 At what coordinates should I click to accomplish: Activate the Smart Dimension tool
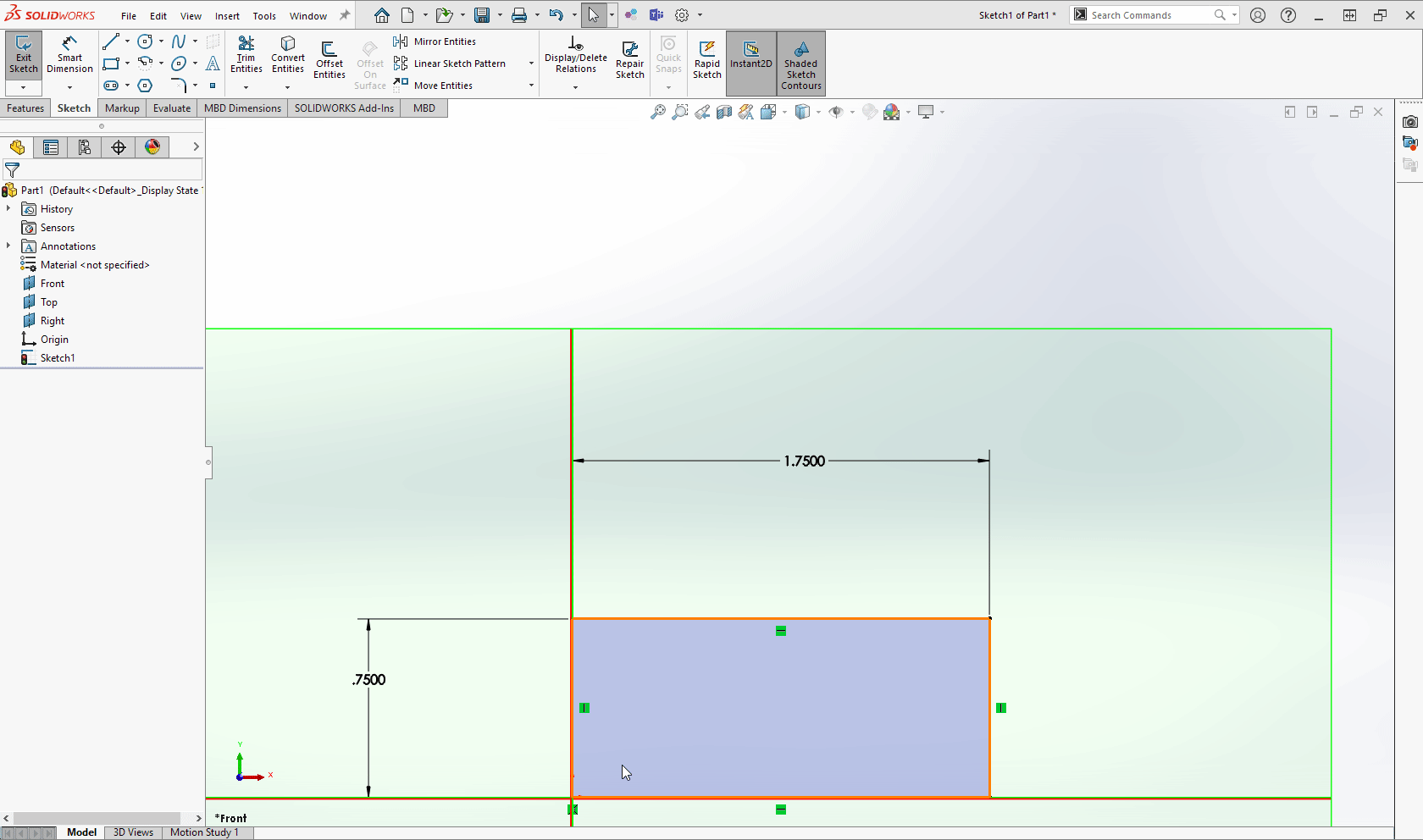click(69, 57)
